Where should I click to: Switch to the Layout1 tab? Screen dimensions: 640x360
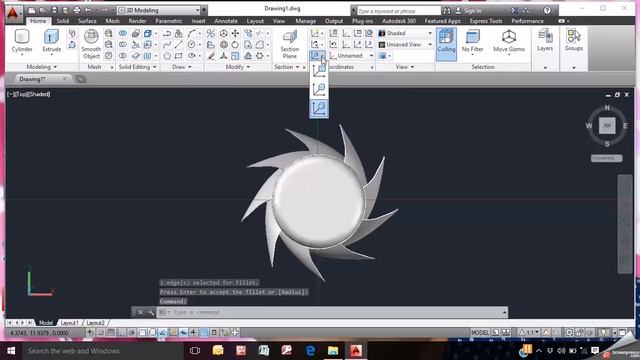(69, 323)
